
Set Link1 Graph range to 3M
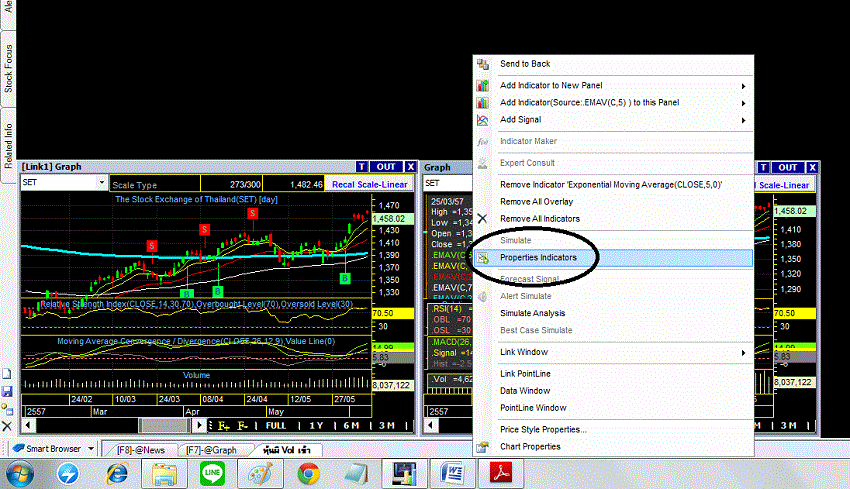point(387,426)
